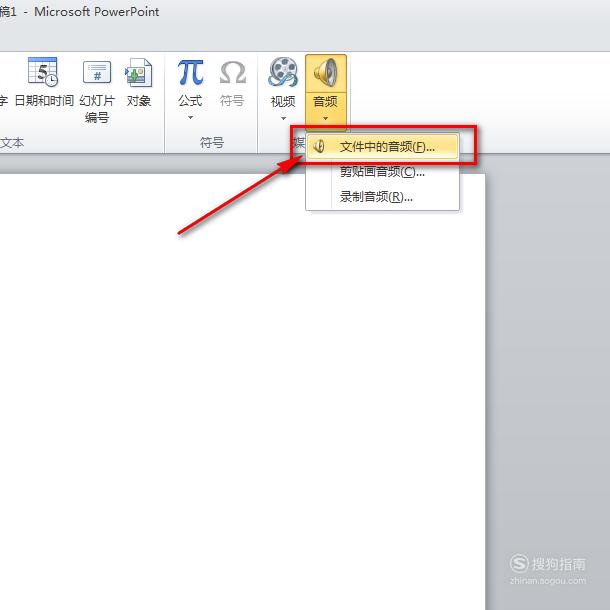The width and height of the screenshot is (610, 610).
Task: Choose Audio from File menu entry
Action: 382,147
